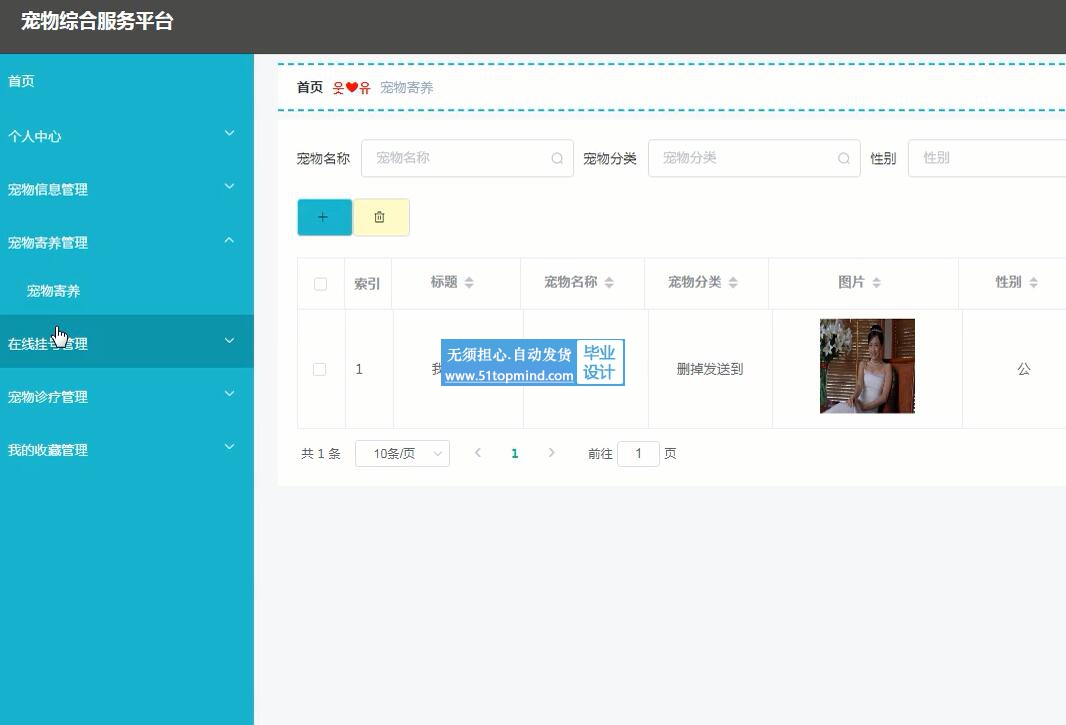
Task: Click the 索引 column header
Action: pyautogui.click(x=367, y=284)
